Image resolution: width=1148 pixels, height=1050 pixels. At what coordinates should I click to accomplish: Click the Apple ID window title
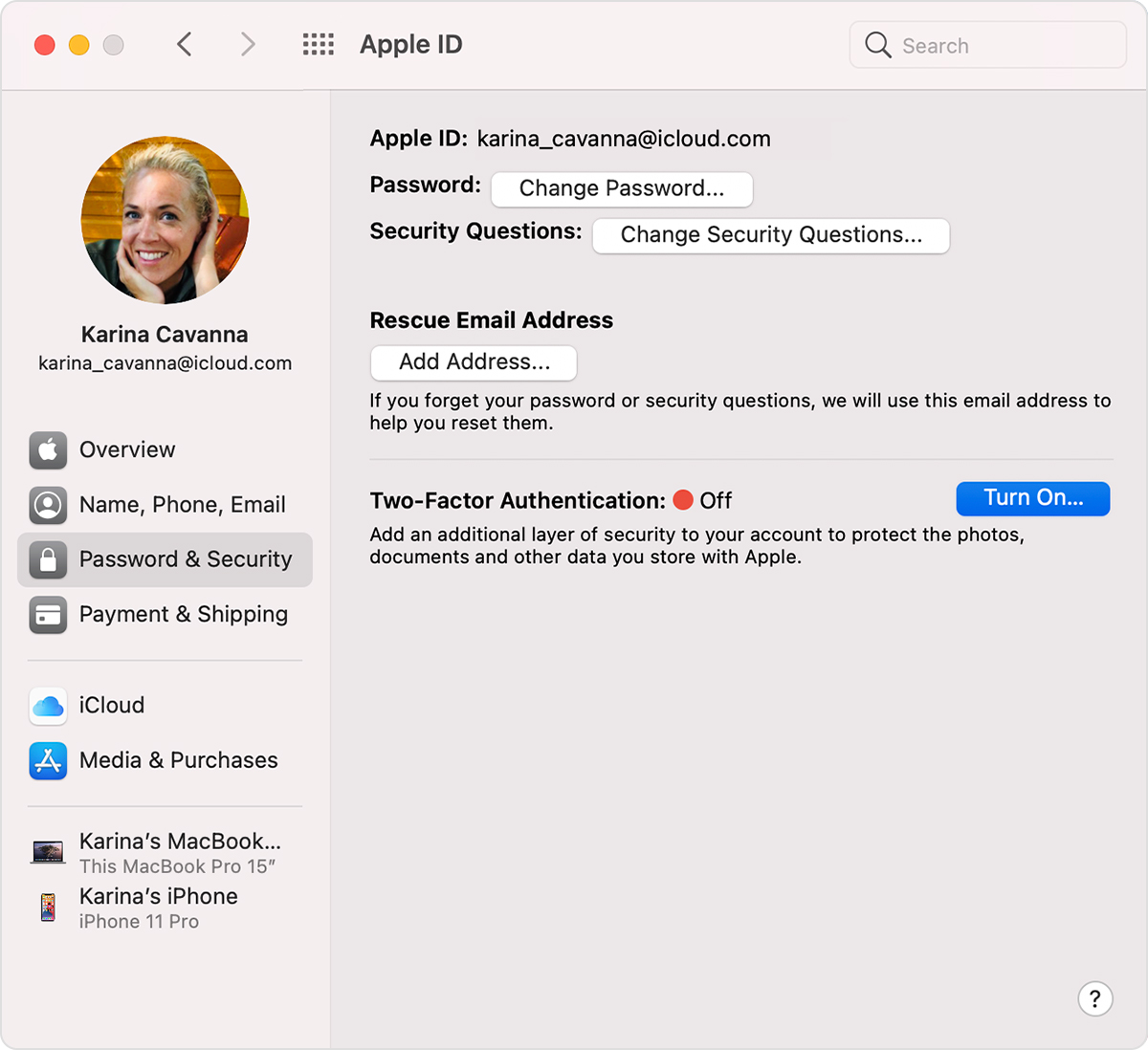(x=411, y=44)
